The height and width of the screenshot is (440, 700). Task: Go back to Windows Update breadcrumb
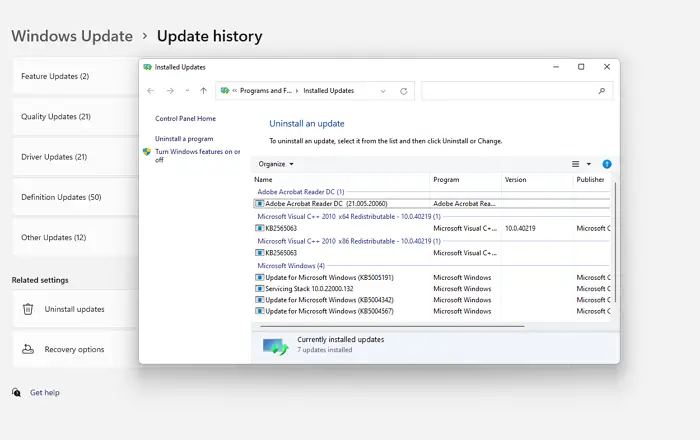72,36
